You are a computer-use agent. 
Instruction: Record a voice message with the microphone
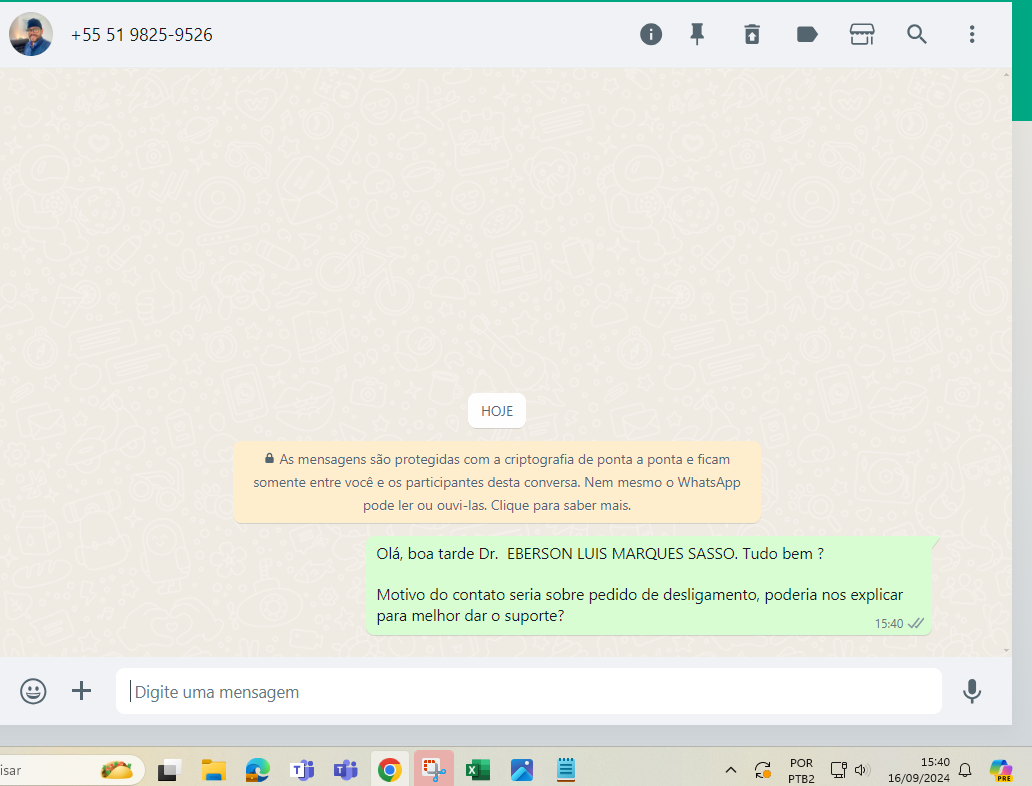click(x=971, y=691)
